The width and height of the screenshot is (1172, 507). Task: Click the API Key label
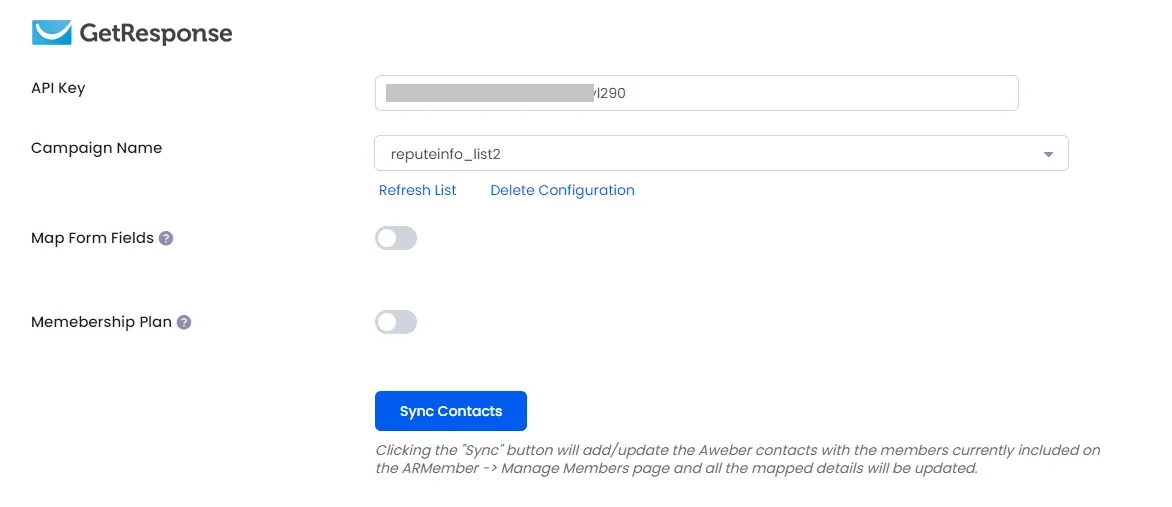coord(58,88)
